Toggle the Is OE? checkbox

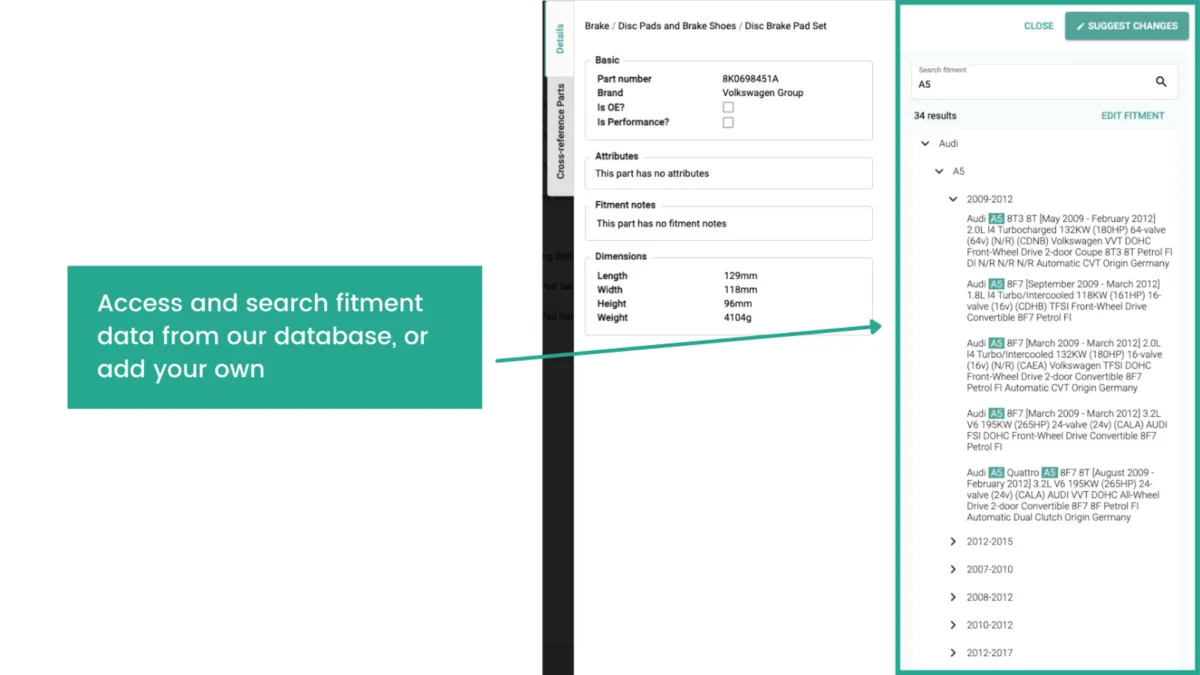(728, 107)
